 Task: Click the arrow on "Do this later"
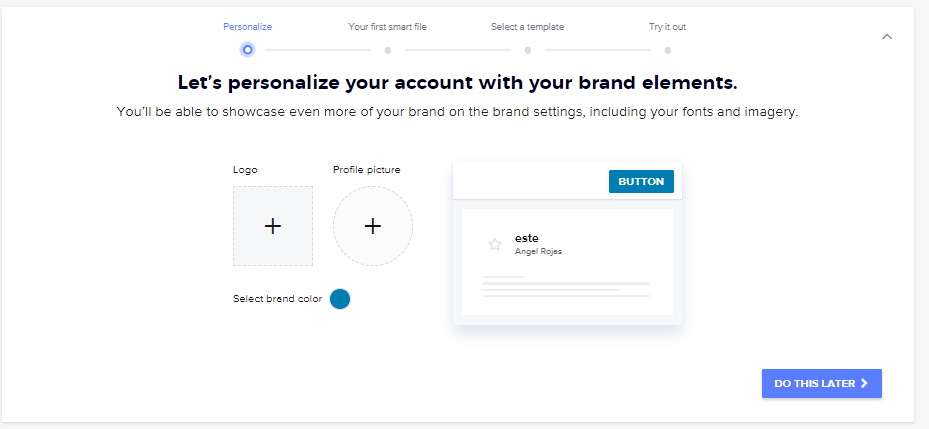click(864, 383)
